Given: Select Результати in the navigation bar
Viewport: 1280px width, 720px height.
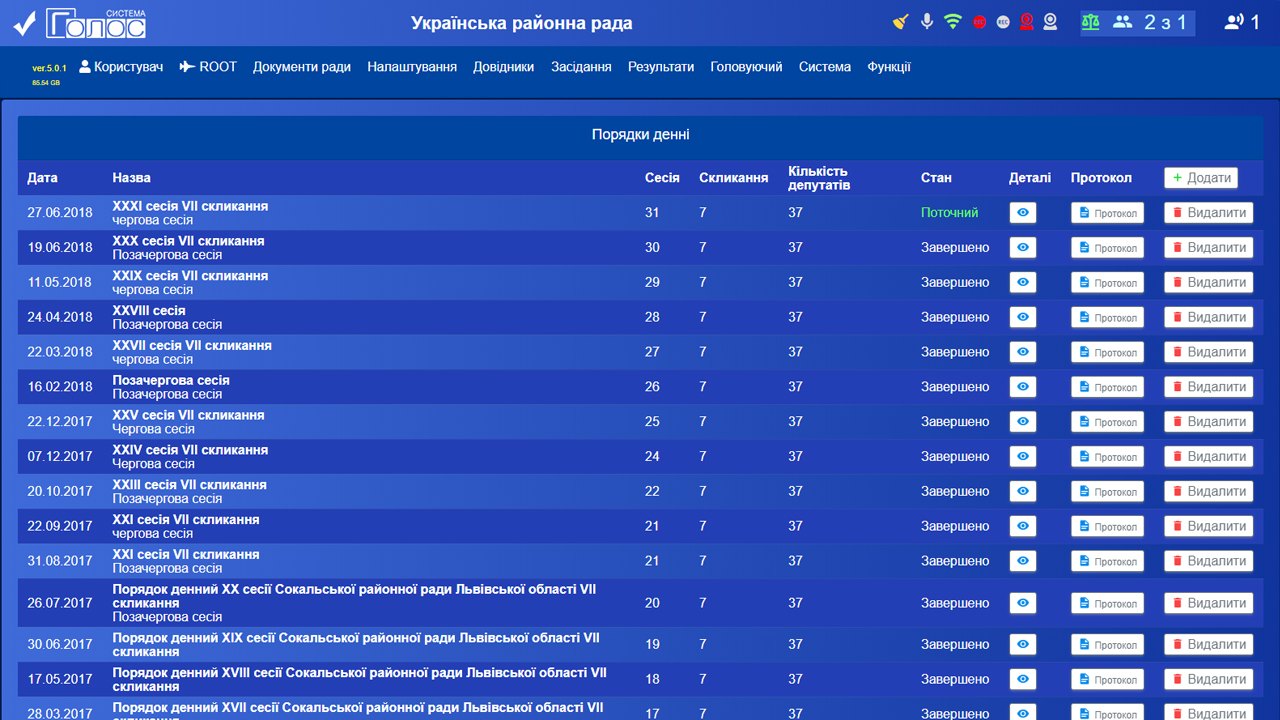Looking at the screenshot, I should pos(660,67).
